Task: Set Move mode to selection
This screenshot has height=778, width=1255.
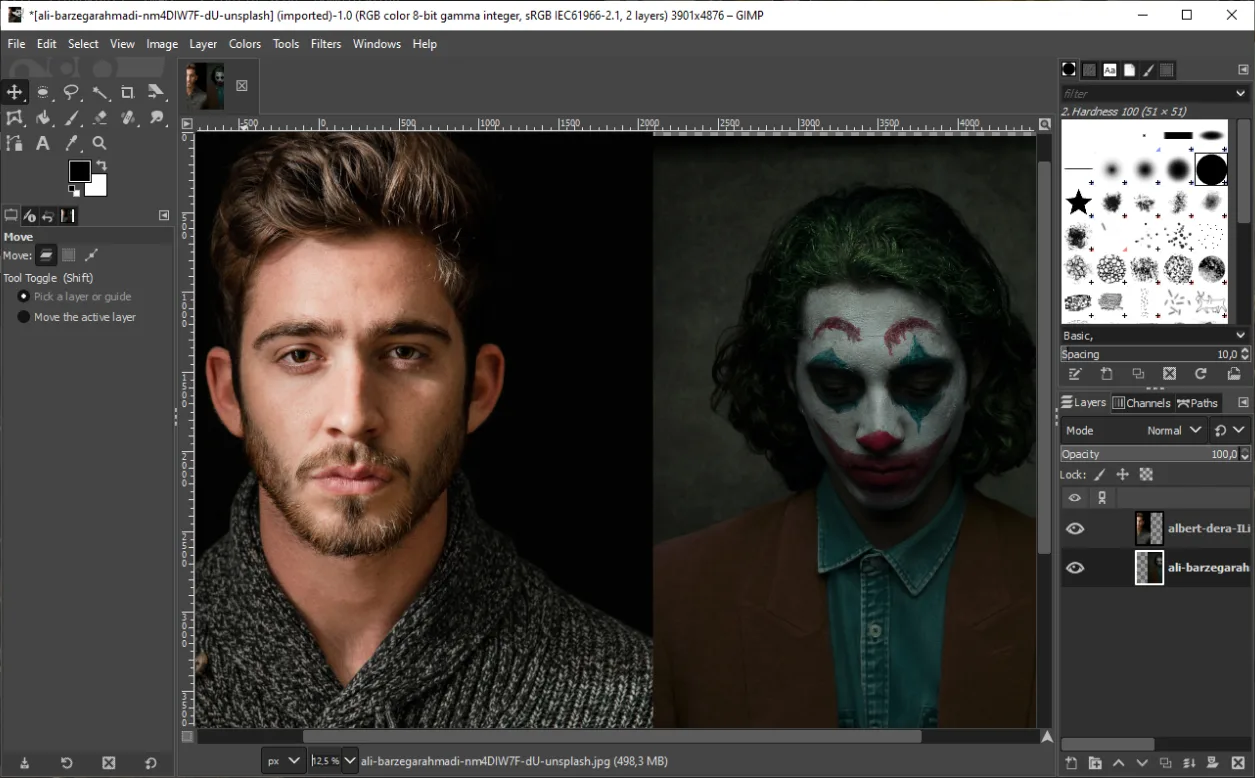Action: click(x=69, y=255)
